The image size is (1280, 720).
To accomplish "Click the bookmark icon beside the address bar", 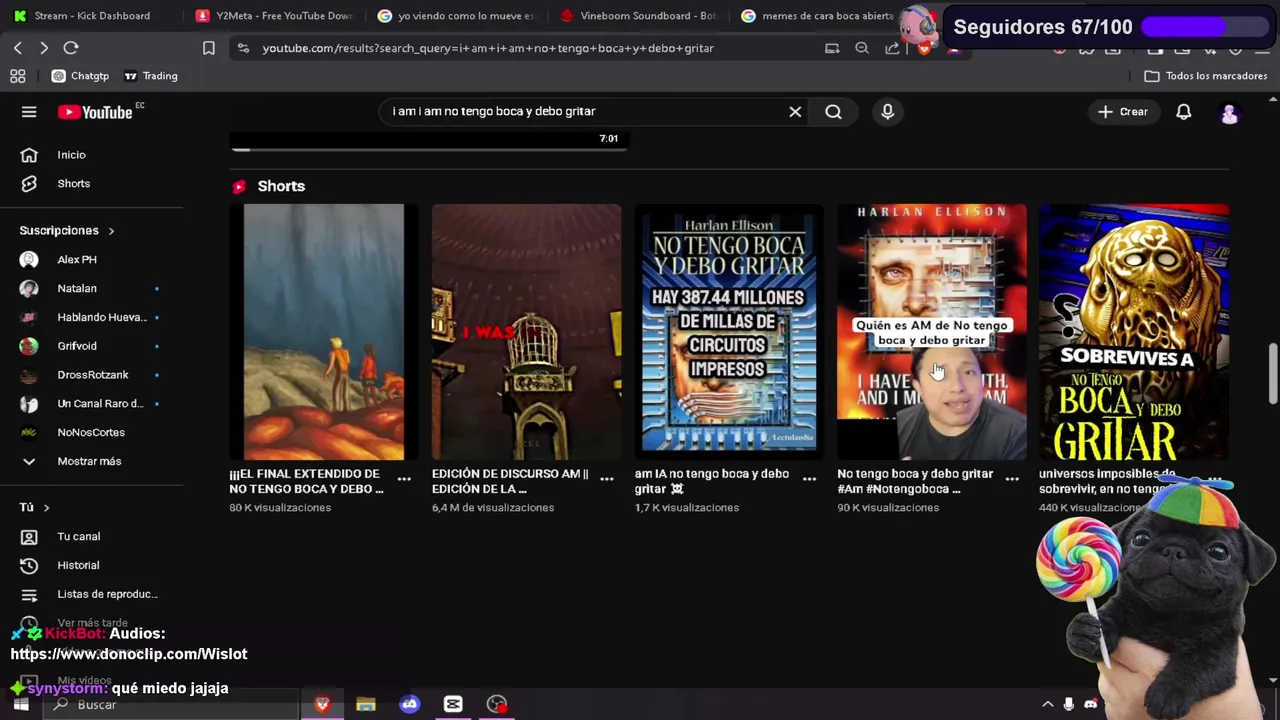I will pyautogui.click(x=209, y=48).
